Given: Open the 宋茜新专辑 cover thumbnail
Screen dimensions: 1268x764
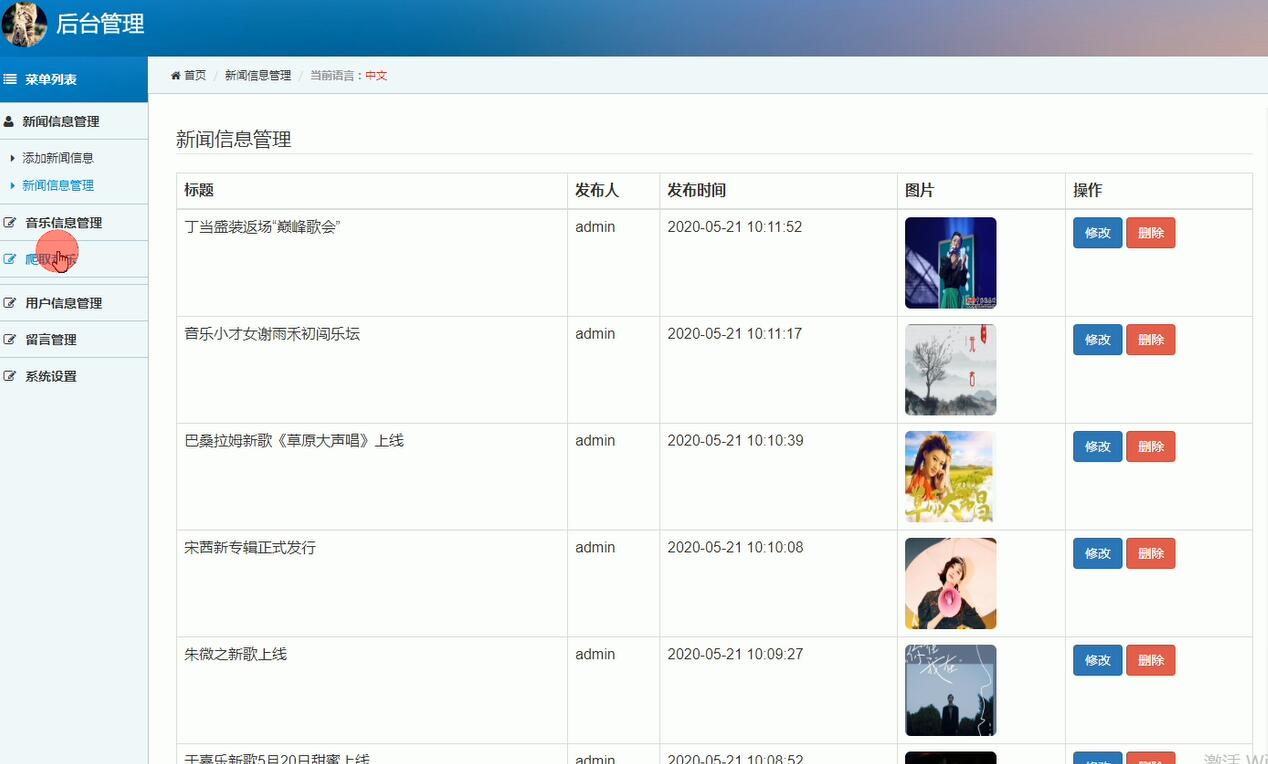Looking at the screenshot, I should point(951,584).
